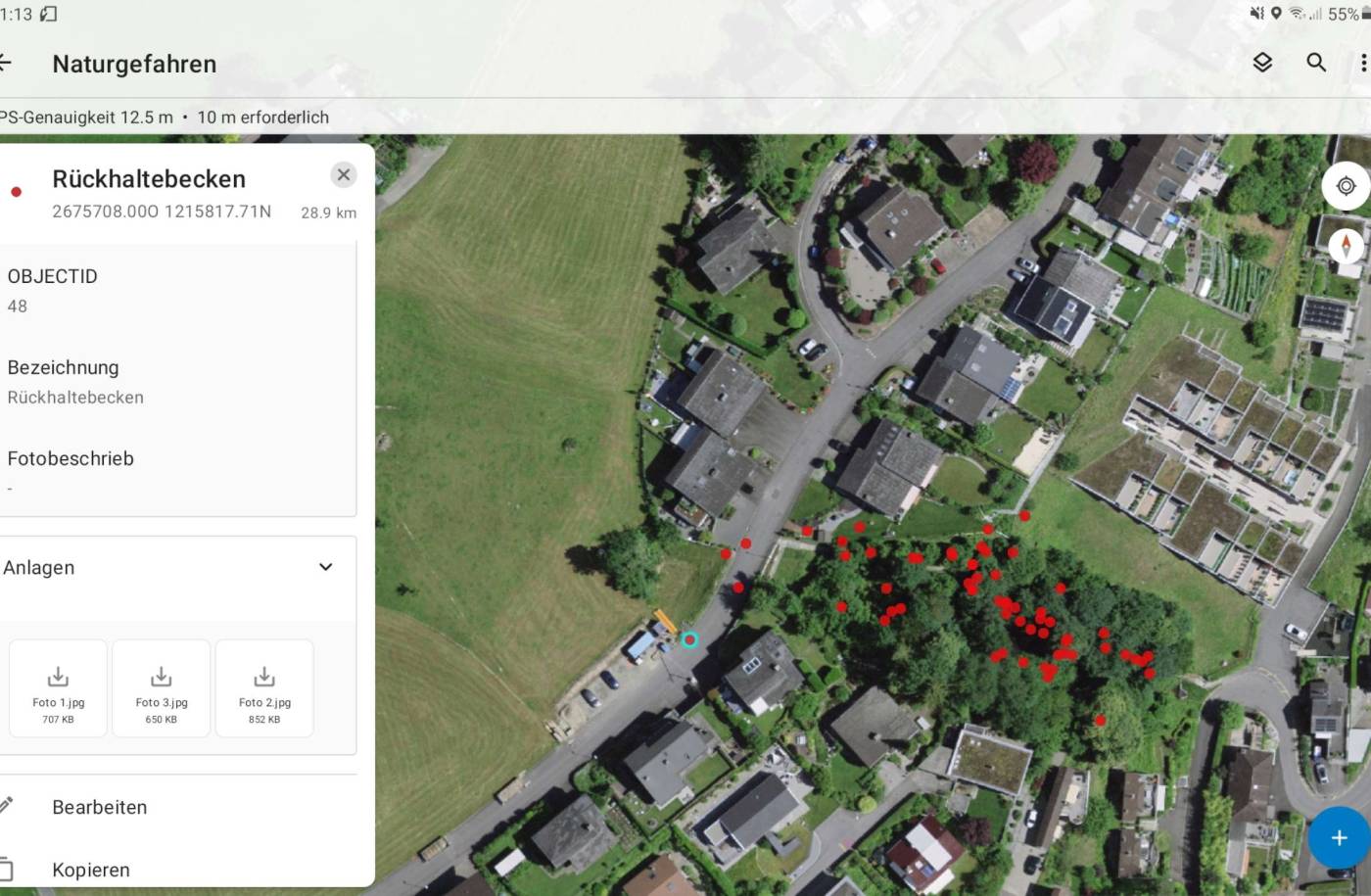Image resolution: width=1371 pixels, height=896 pixels.
Task: Center map on current GPS location
Action: click(x=1346, y=186)
